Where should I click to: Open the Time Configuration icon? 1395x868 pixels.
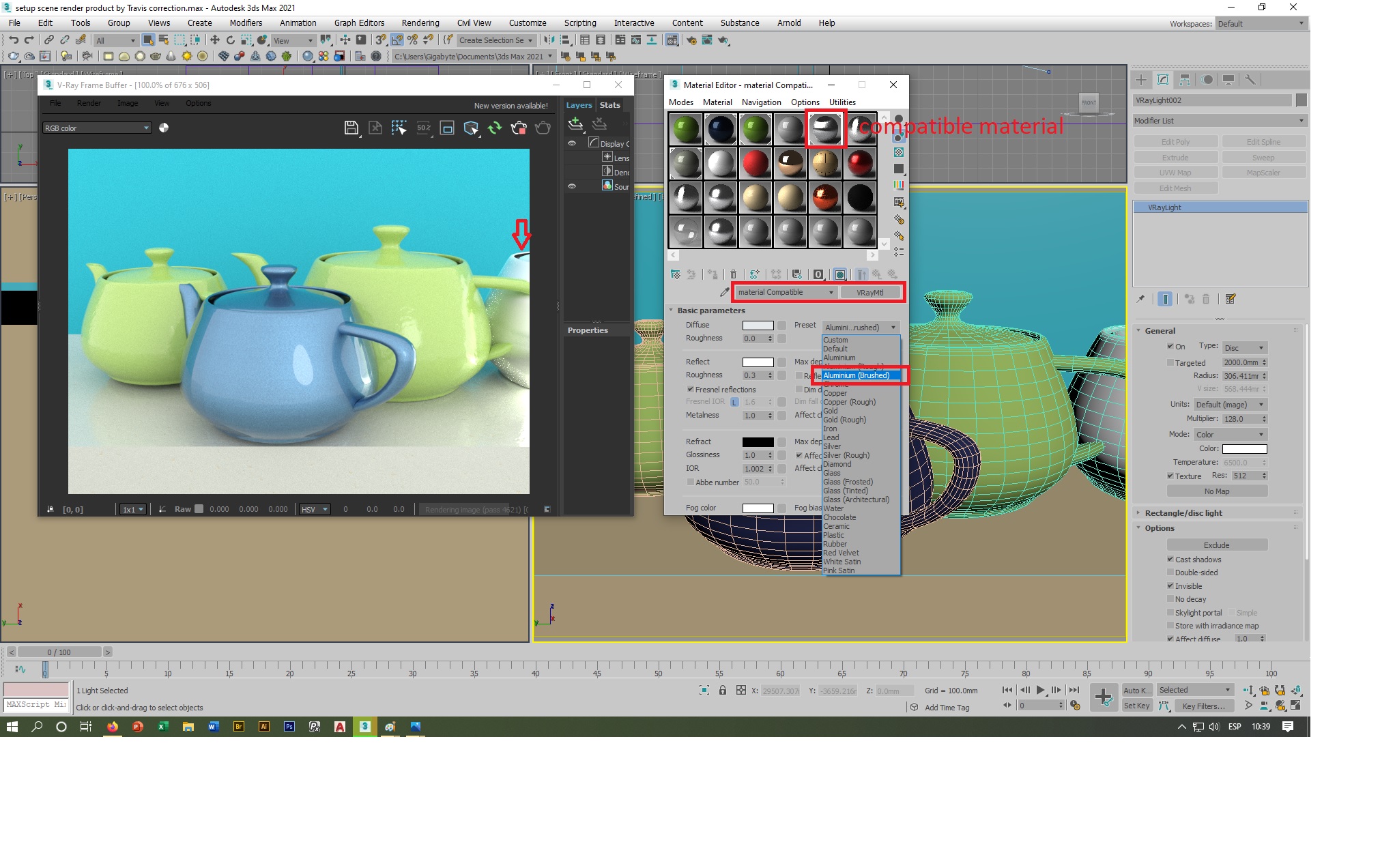[x=1076, y=706]
